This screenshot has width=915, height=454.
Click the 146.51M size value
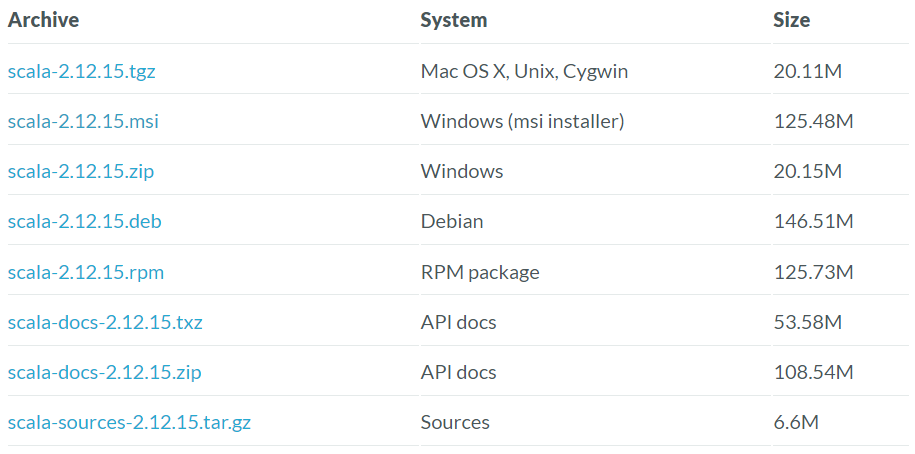point(813,222)
